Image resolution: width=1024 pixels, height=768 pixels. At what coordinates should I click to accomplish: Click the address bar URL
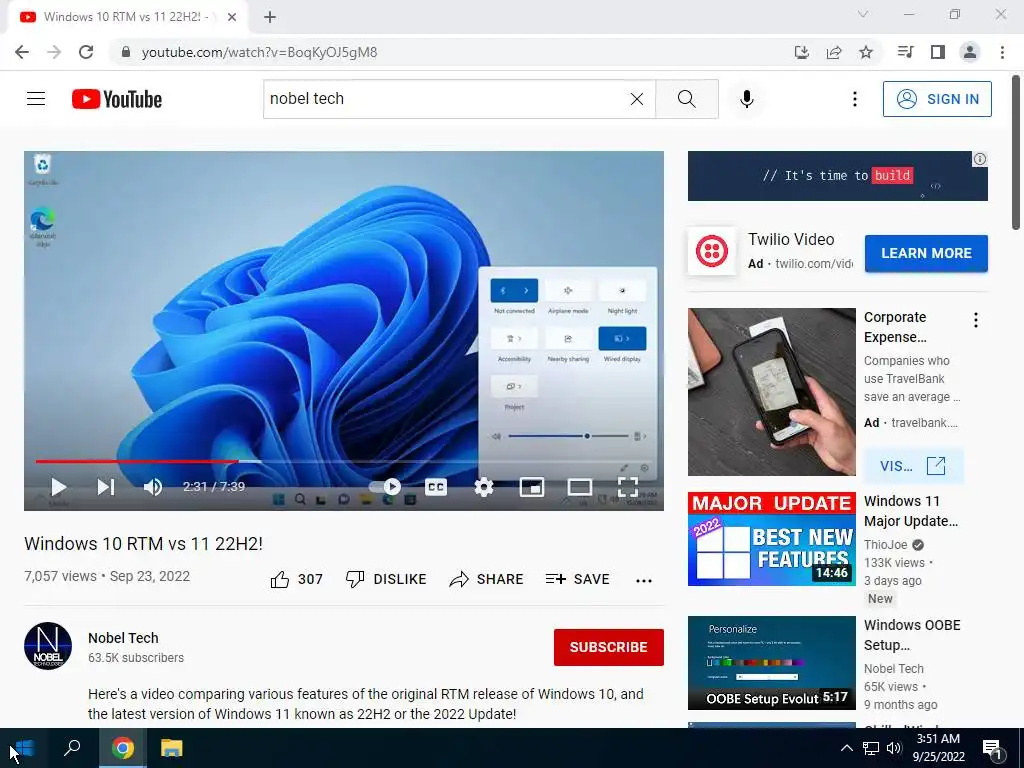click(259, 52)
